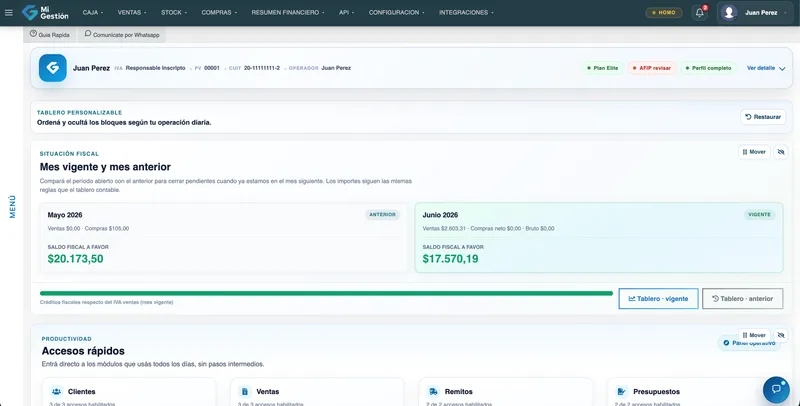Open the Remitos quick access card
The height and width of the screenshot is (406, 800).
505,392
